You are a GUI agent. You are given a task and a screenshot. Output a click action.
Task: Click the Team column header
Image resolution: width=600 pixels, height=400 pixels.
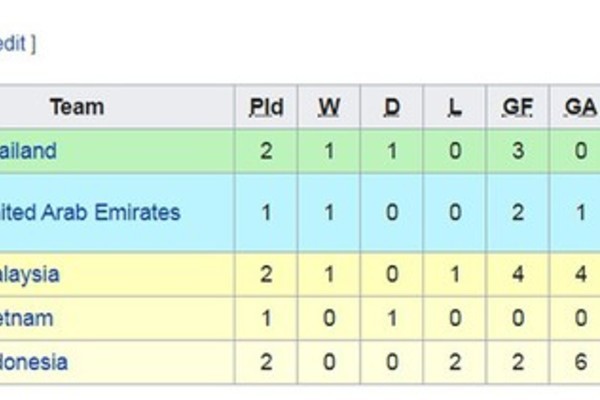(77, 107)
